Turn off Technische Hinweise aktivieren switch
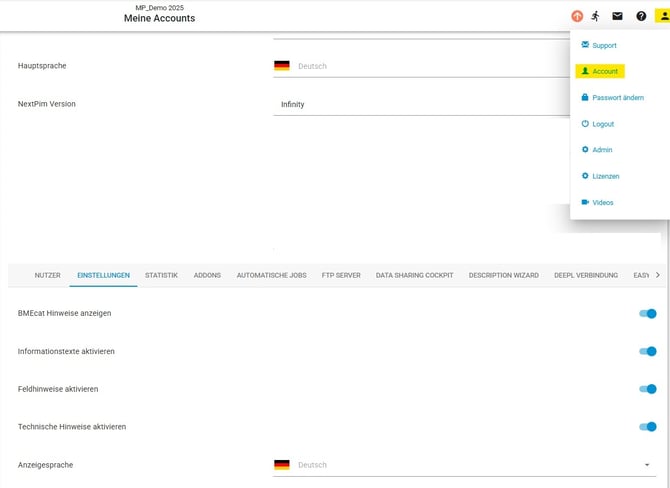This screenshot has height=488, width=670. point(648,426)
